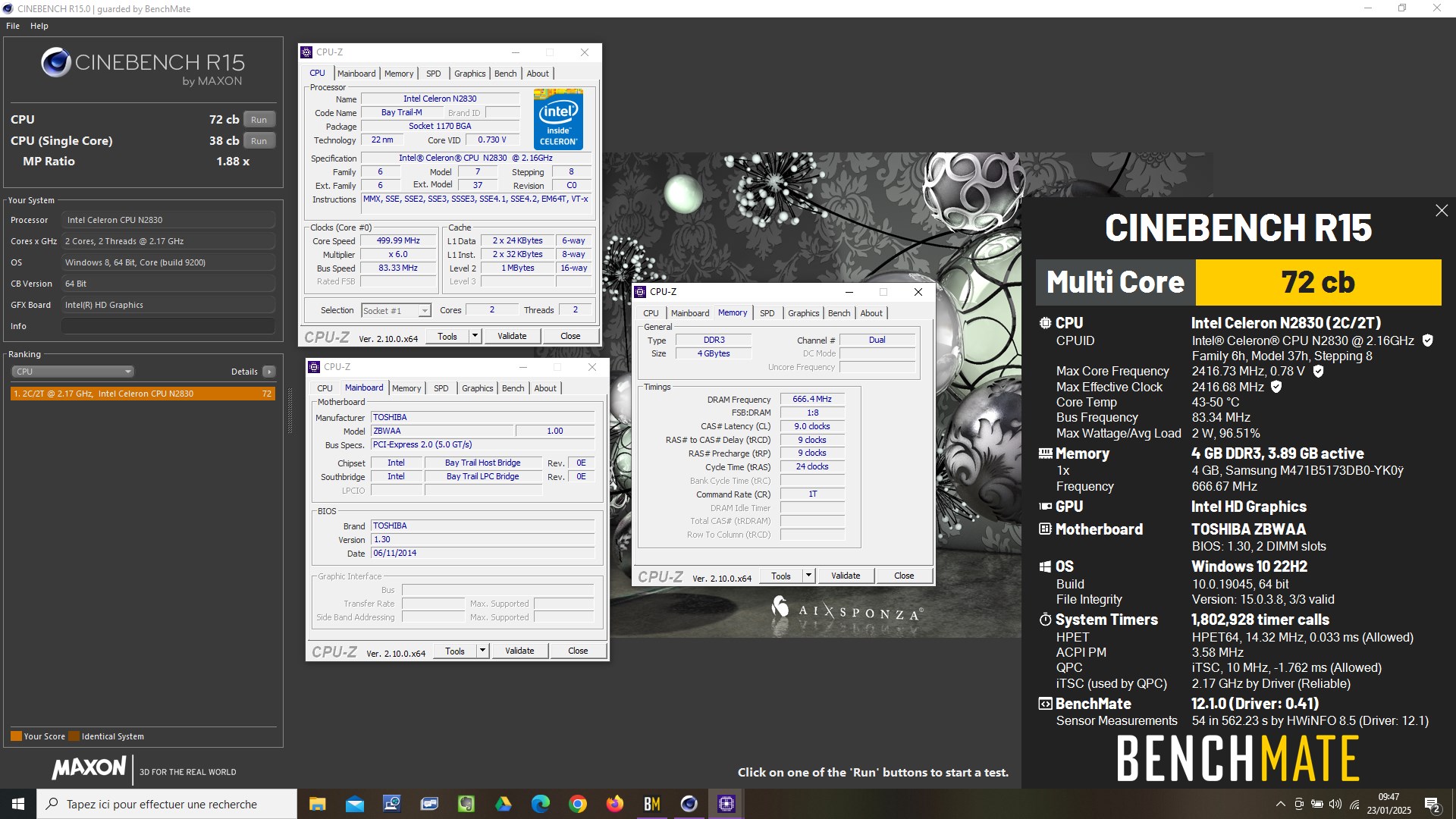Launch Google Drive from taskbar
This screenshot has width=1456, height=819.
click(503, 804)
